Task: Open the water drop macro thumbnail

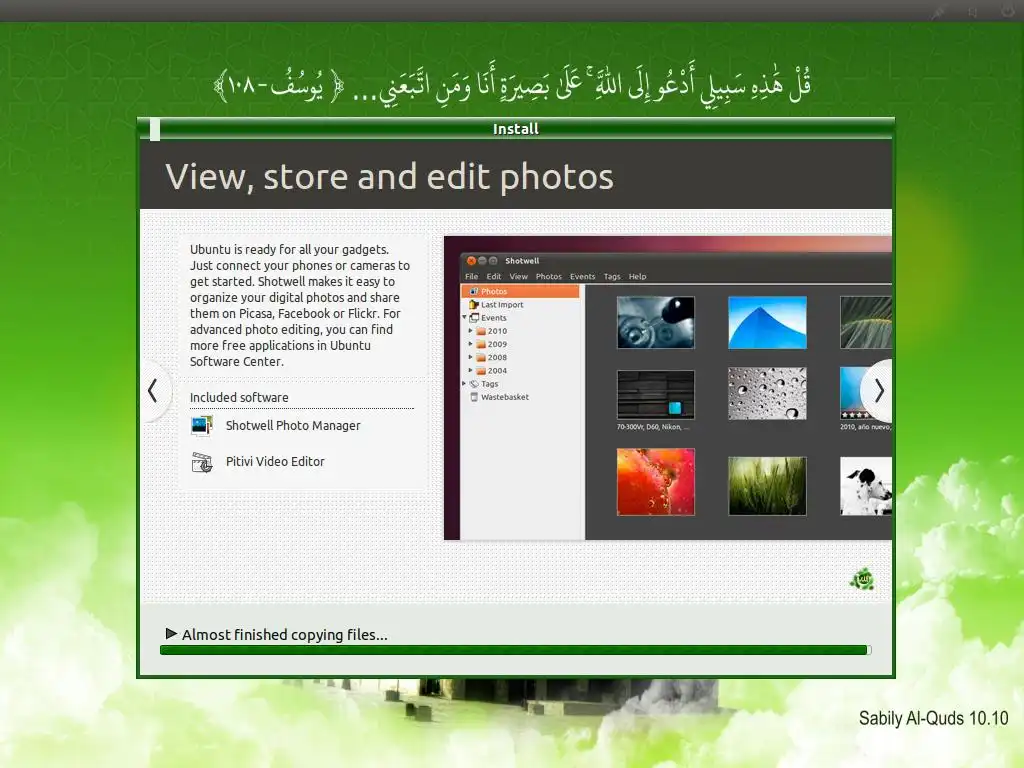Action: coord(656,322)
